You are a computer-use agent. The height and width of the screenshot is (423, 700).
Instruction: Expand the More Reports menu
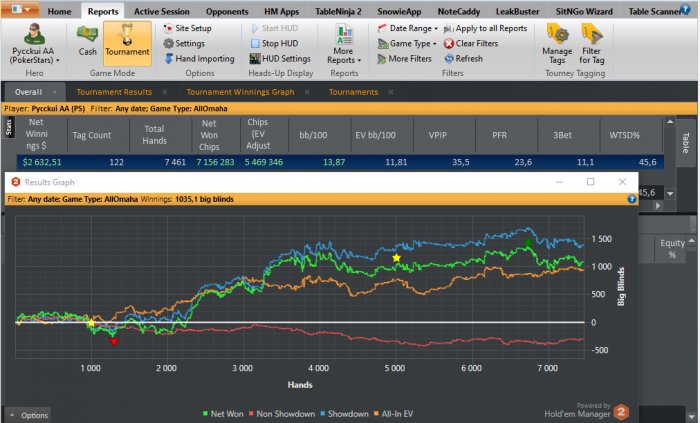[344, 44]
